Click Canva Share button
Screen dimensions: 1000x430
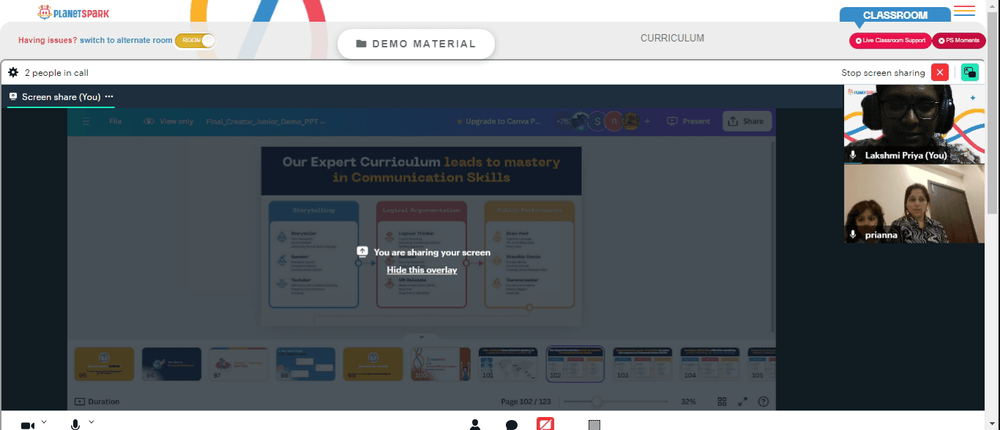(746, 121)
